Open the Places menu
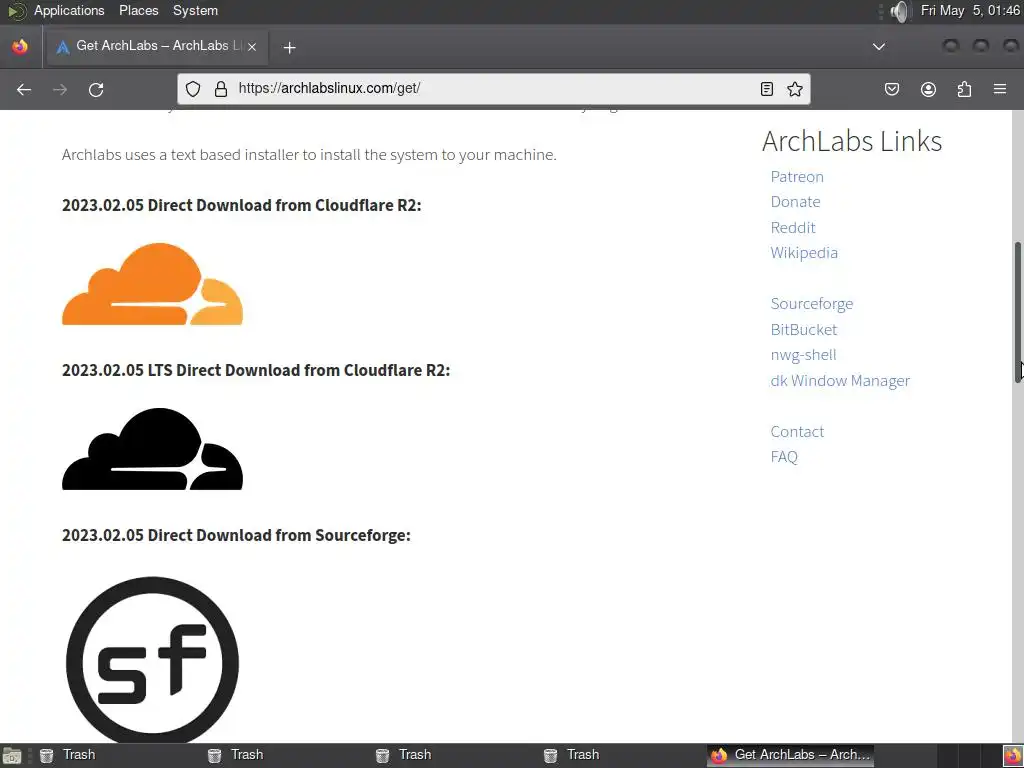Image resolution: width=1024 pixels, height=768 pixels. coord(138,10)
